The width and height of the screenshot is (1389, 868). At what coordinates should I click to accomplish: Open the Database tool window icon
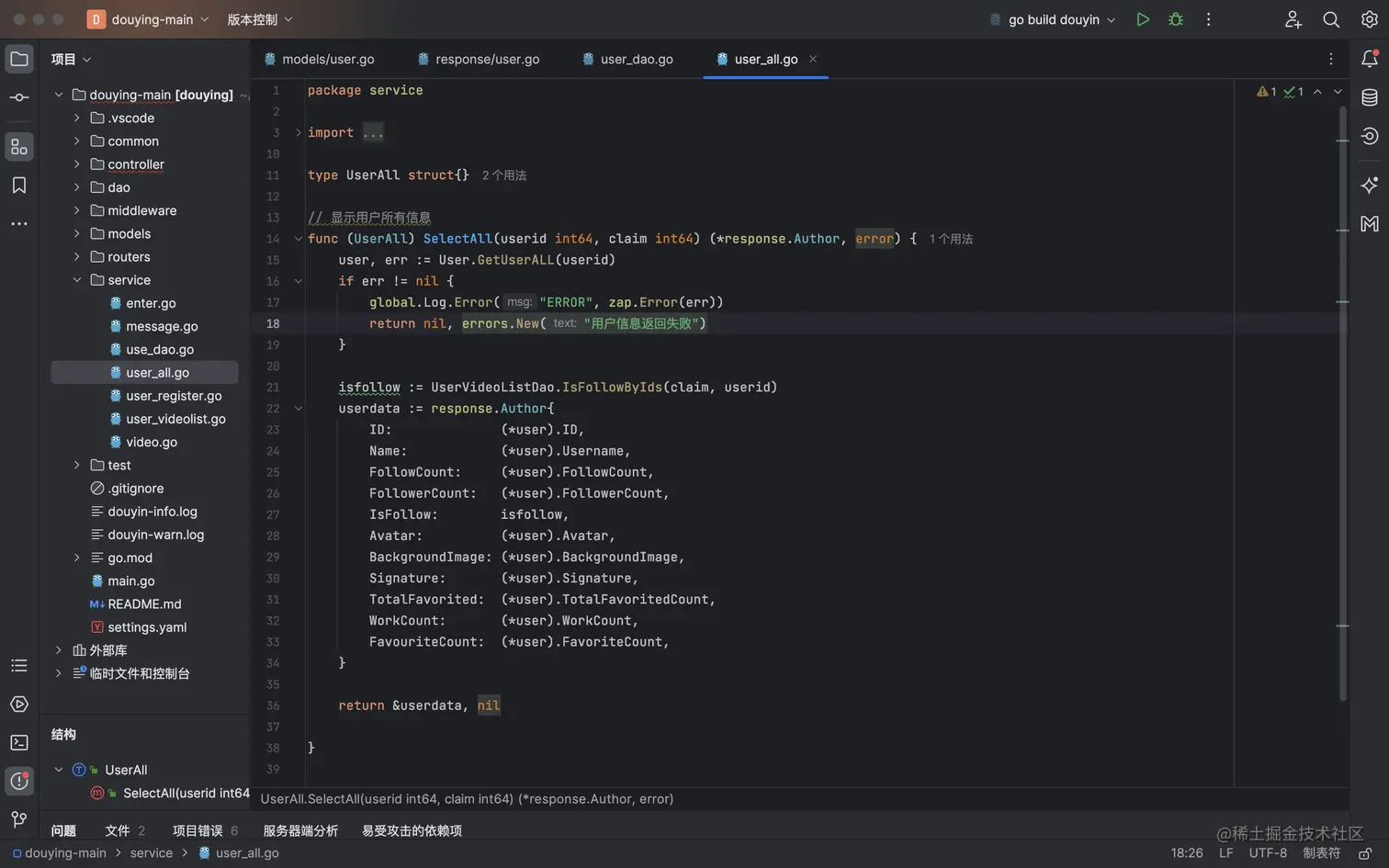click(x=1370, y=97)
